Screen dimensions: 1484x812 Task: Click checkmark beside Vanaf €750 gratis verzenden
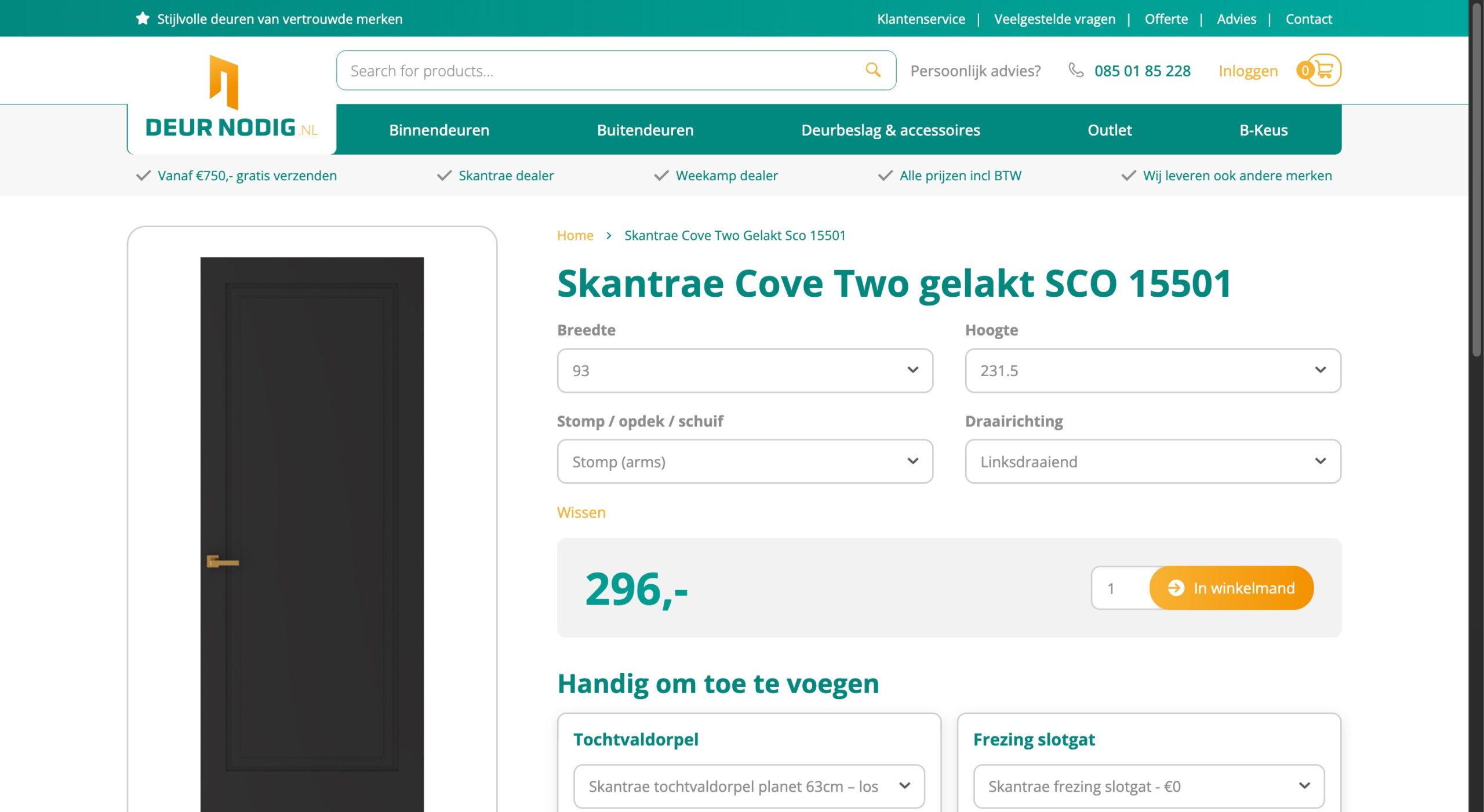click(x=143, y=176)
